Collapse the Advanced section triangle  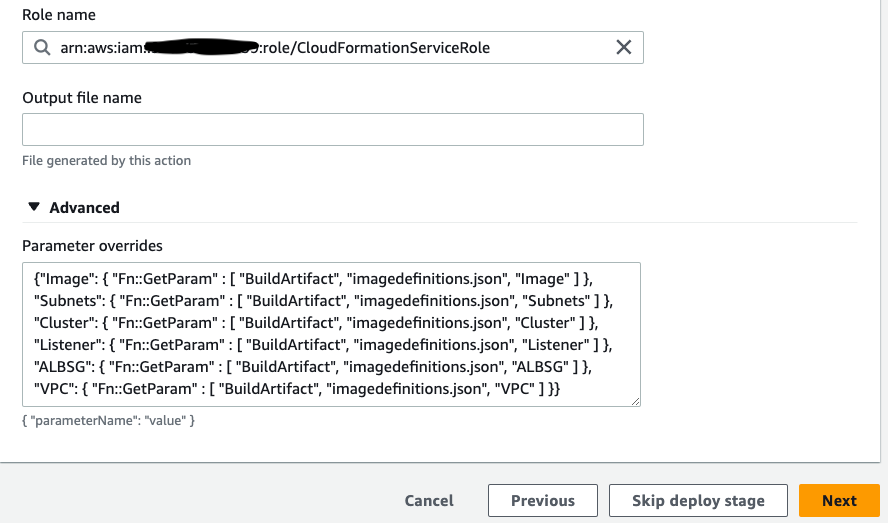coord(34,207)
